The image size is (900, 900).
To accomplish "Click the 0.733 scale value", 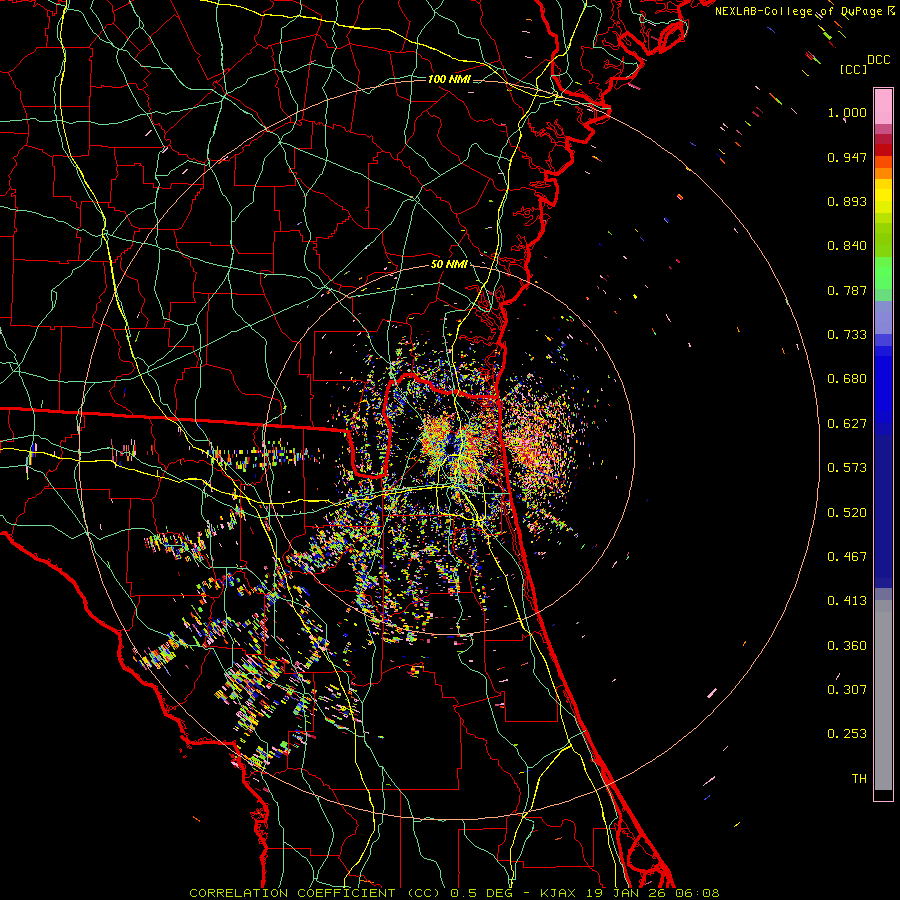I will 847,335.
